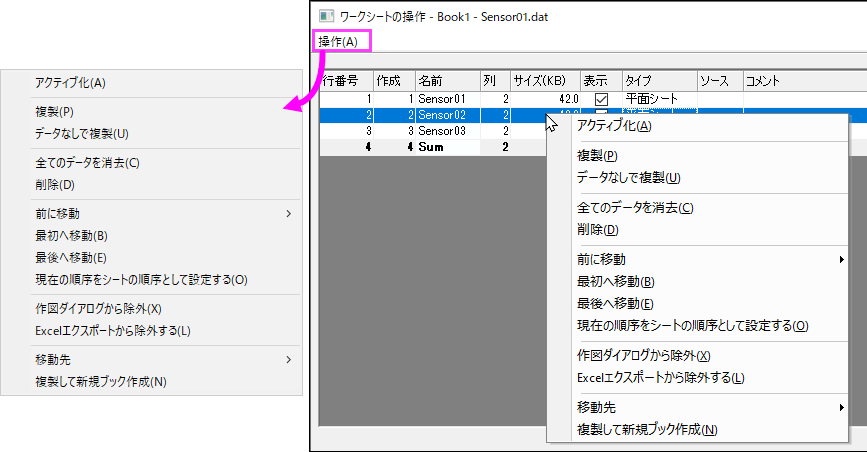
Task: Choose アクティブ化(A) in the cursor context menu
Action: pyautogui.click(x=614, y=126)
